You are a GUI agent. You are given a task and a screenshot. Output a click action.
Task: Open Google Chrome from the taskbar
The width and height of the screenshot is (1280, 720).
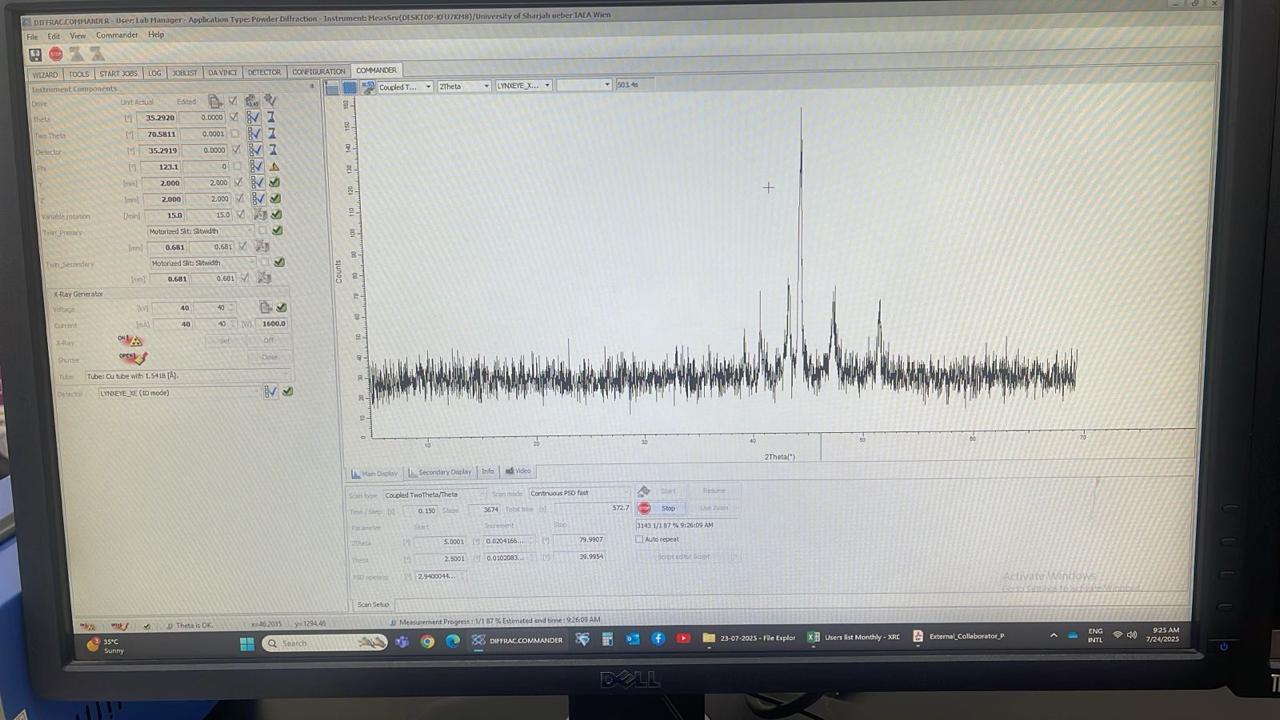tap(427, 641)
